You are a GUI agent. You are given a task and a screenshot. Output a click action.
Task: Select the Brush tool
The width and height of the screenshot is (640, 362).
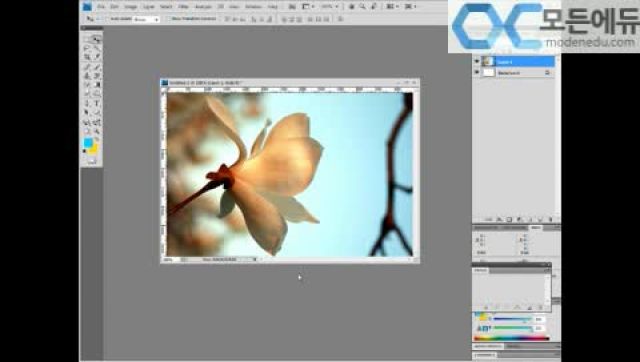(96, 67)
